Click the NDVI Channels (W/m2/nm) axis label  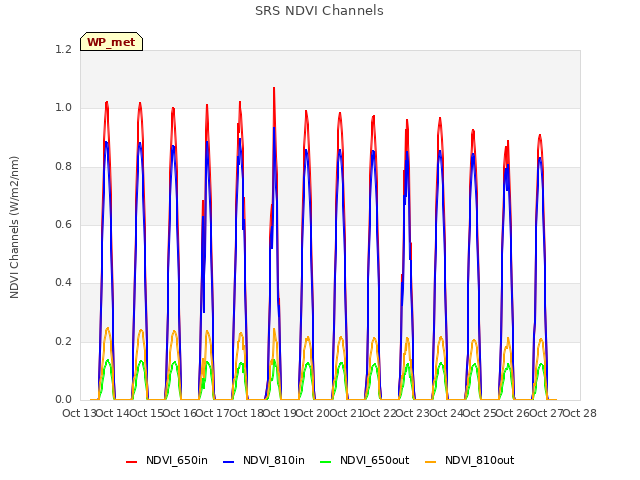pyautogui.click(x=14, y=227)
